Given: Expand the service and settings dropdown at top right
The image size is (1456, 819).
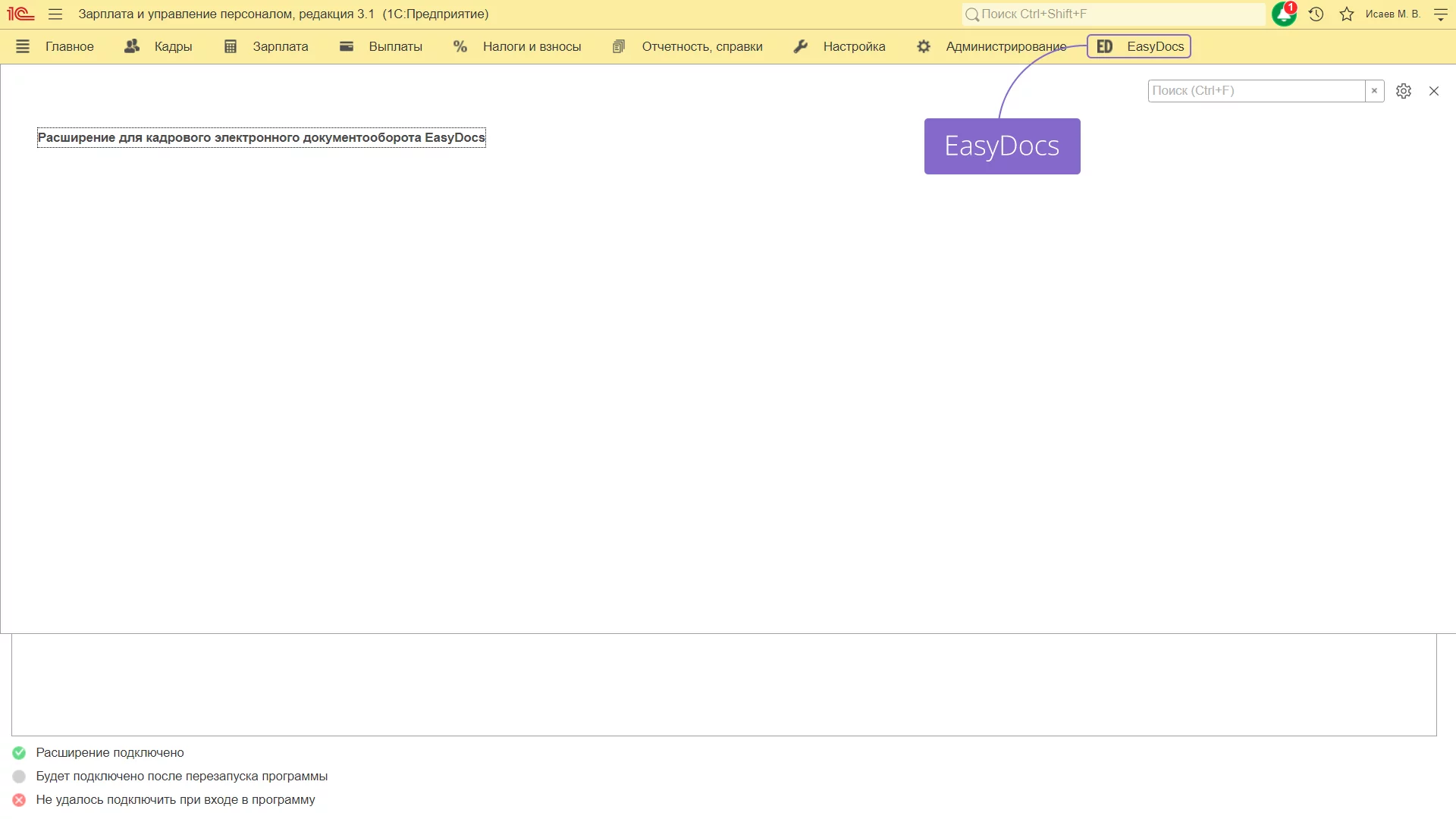Looking at the screenshot, I should [1441, 14].
